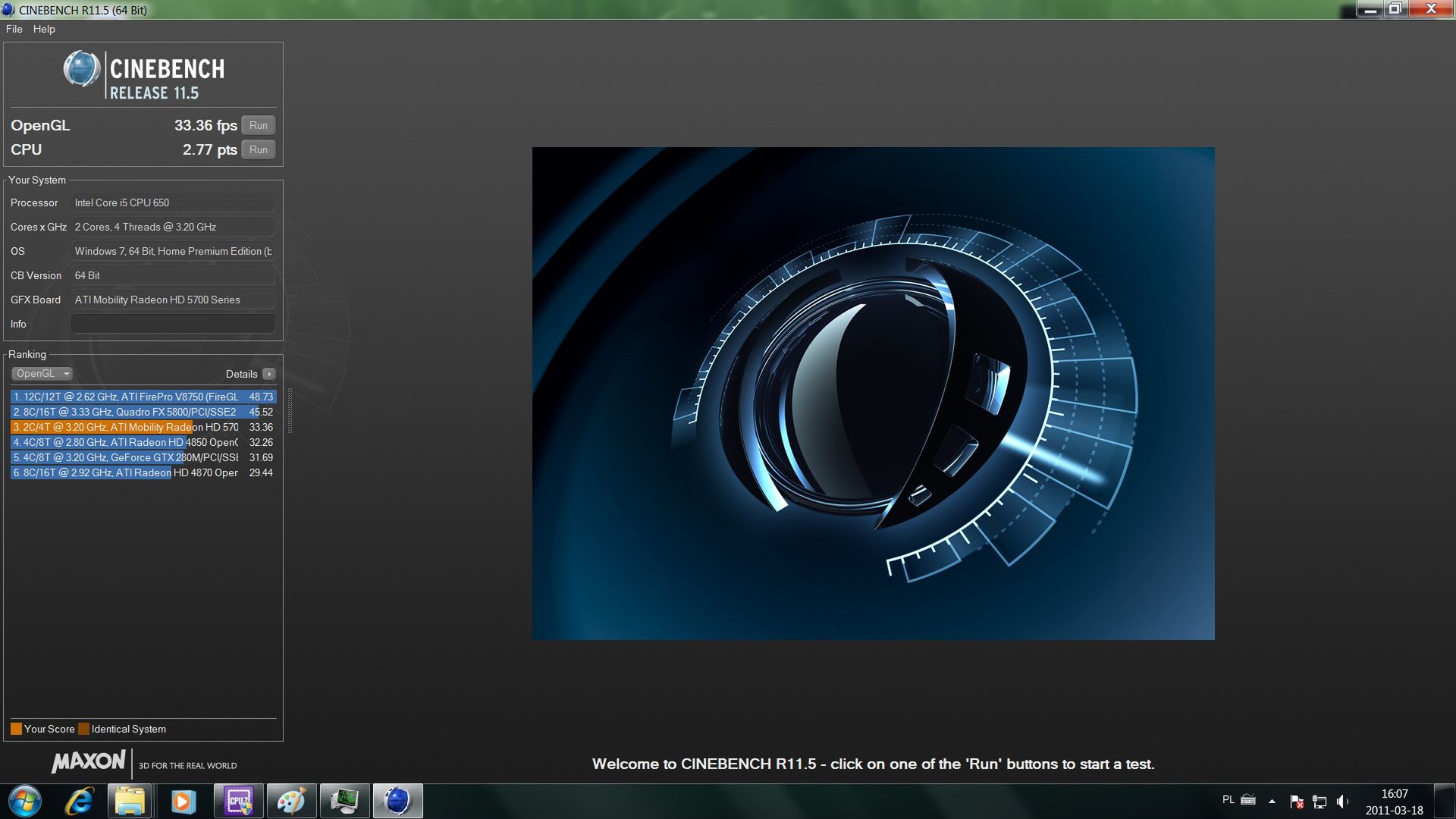The width and height of the screenshot is (1456, 819).
Task: Open the volume speaker tray icon
Action: [1341, 801]
